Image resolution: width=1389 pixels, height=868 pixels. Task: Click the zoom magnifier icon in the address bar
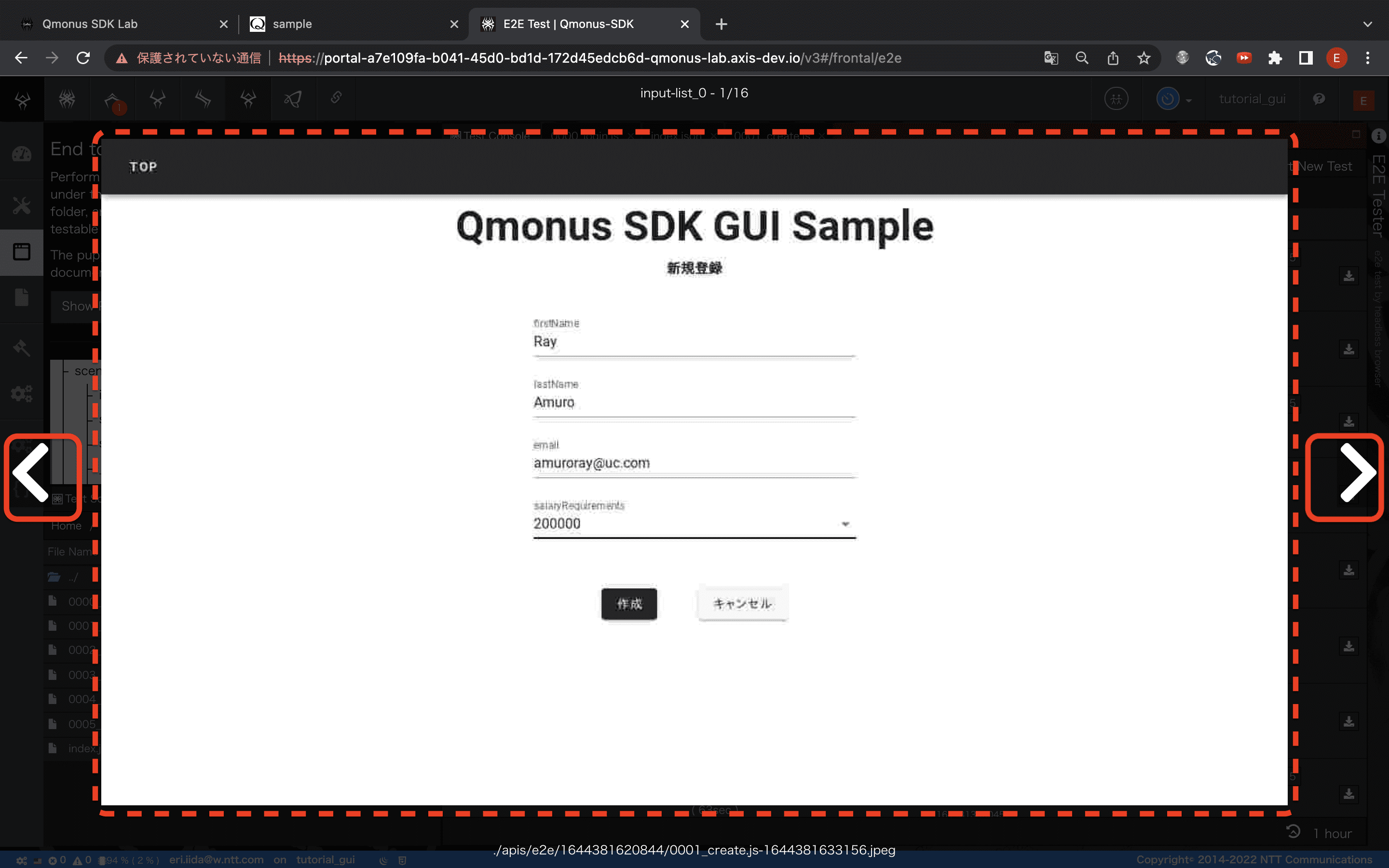1082,58
